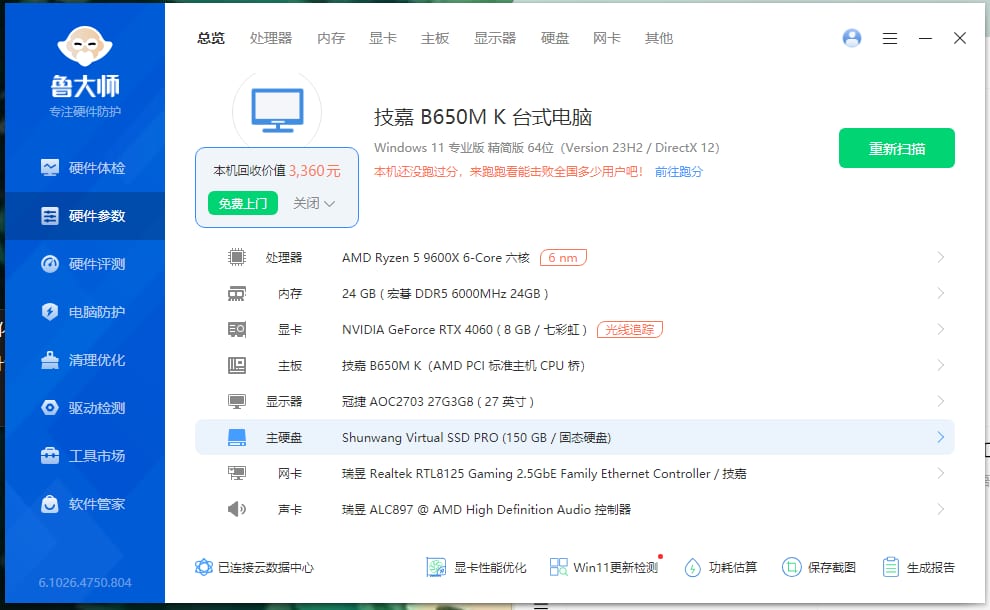The image size is (990, 610).
Task: Click the version number 6.1026.4750.804
Action: pos(85,582)
